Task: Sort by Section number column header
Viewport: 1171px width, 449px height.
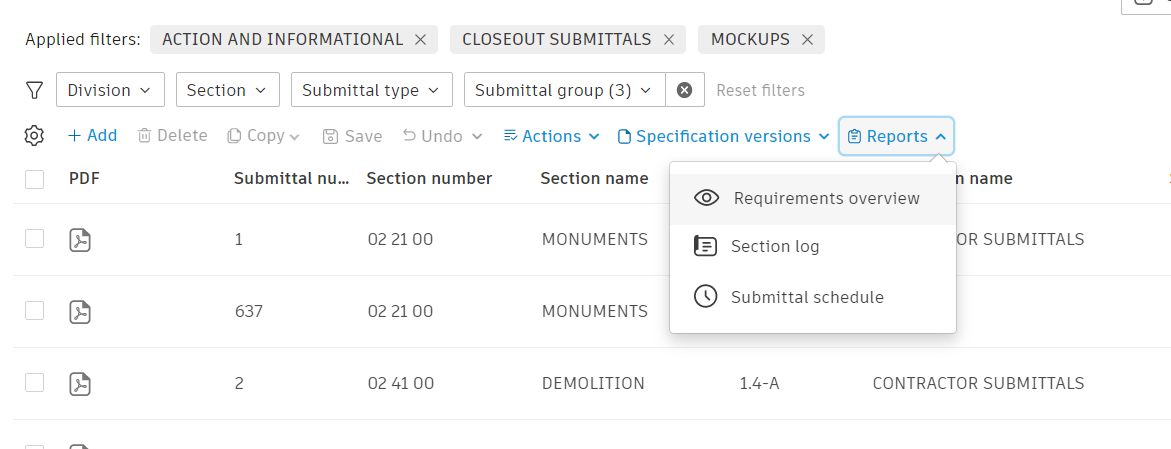Action: [x=429, y=179]
